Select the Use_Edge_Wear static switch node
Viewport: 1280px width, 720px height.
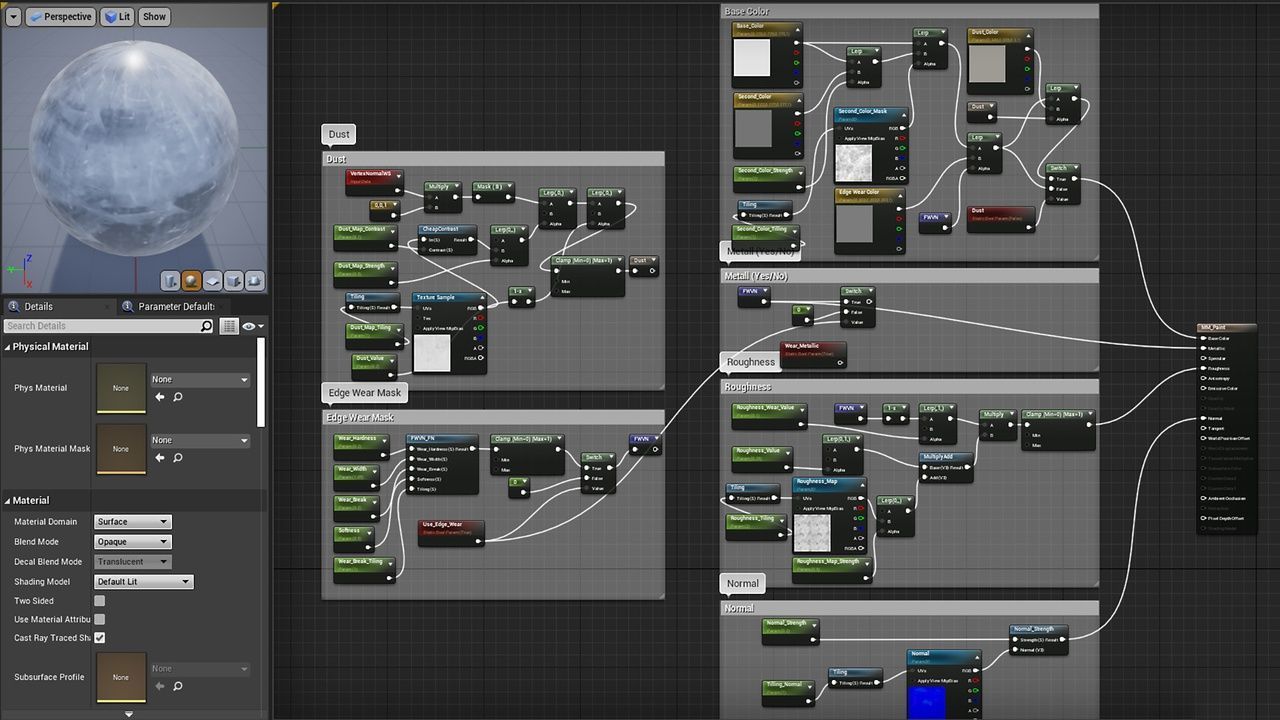pos(451,533)
